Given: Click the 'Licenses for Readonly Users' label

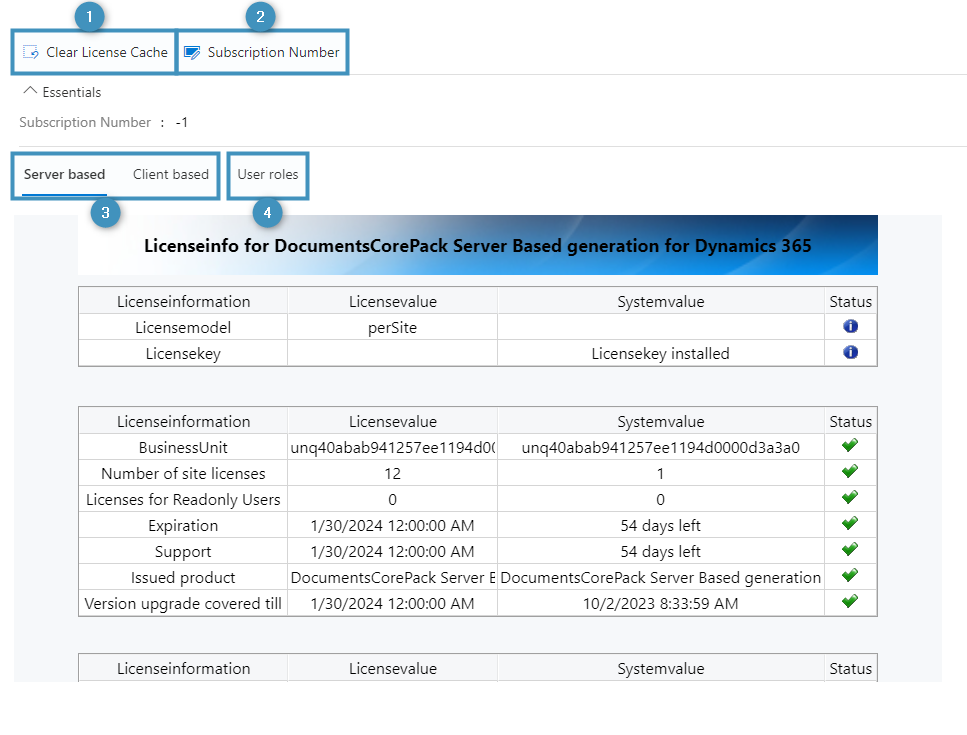Looking at the screenshot, I should (183, 499).
